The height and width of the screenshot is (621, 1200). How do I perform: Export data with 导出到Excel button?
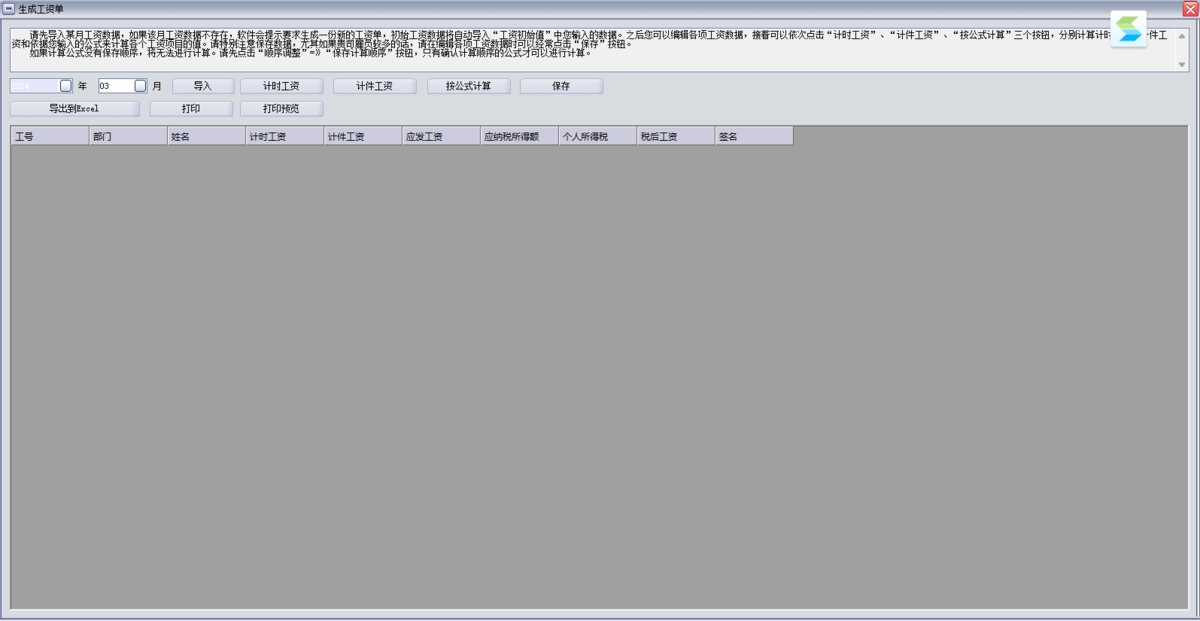tap(74, 108)
